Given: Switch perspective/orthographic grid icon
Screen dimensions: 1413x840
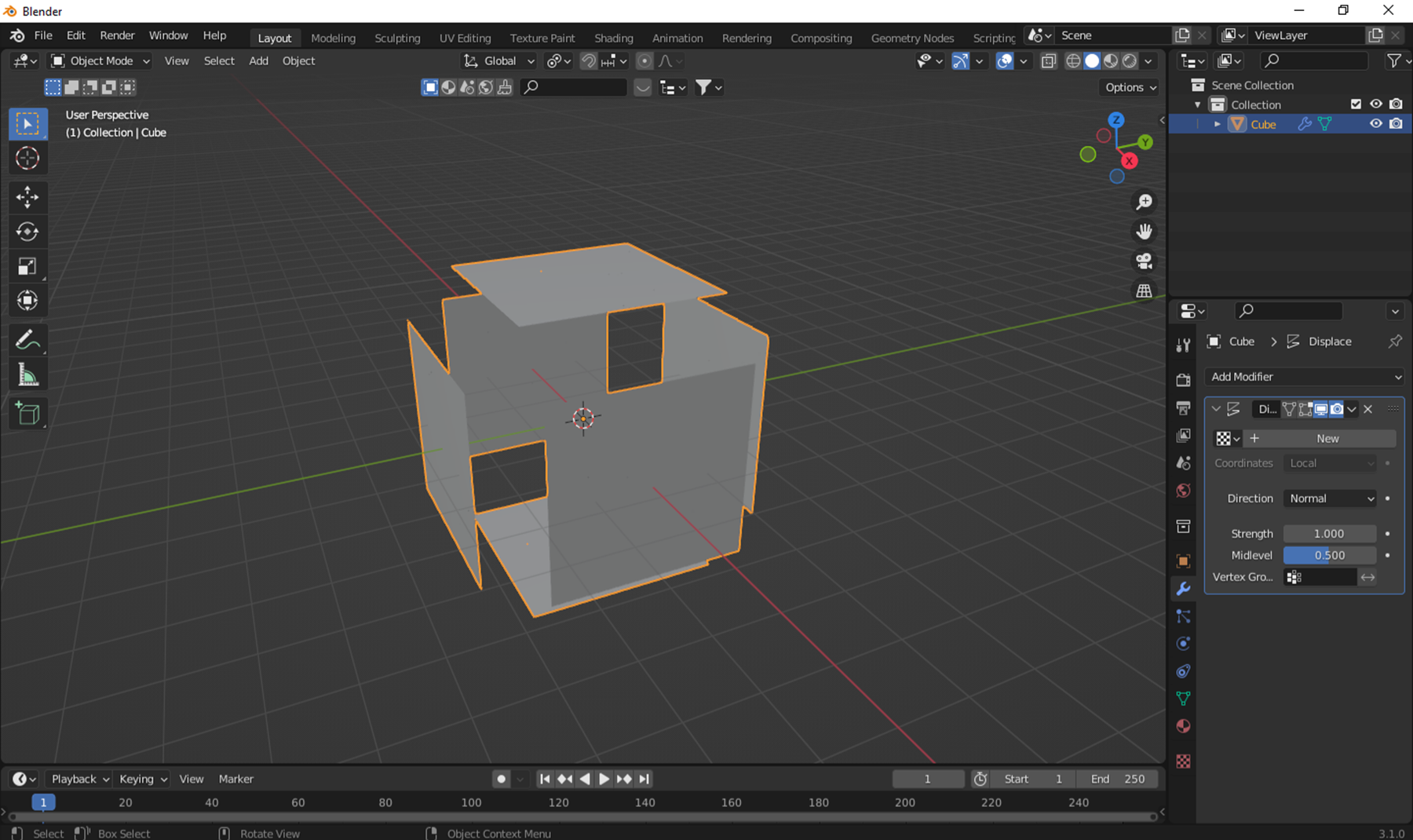Looking at the screenshot, I should point(1145,290).
